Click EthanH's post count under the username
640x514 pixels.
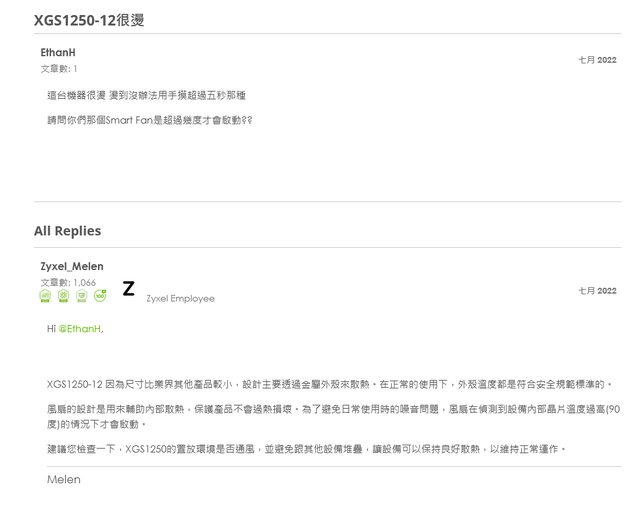point(58,68)
